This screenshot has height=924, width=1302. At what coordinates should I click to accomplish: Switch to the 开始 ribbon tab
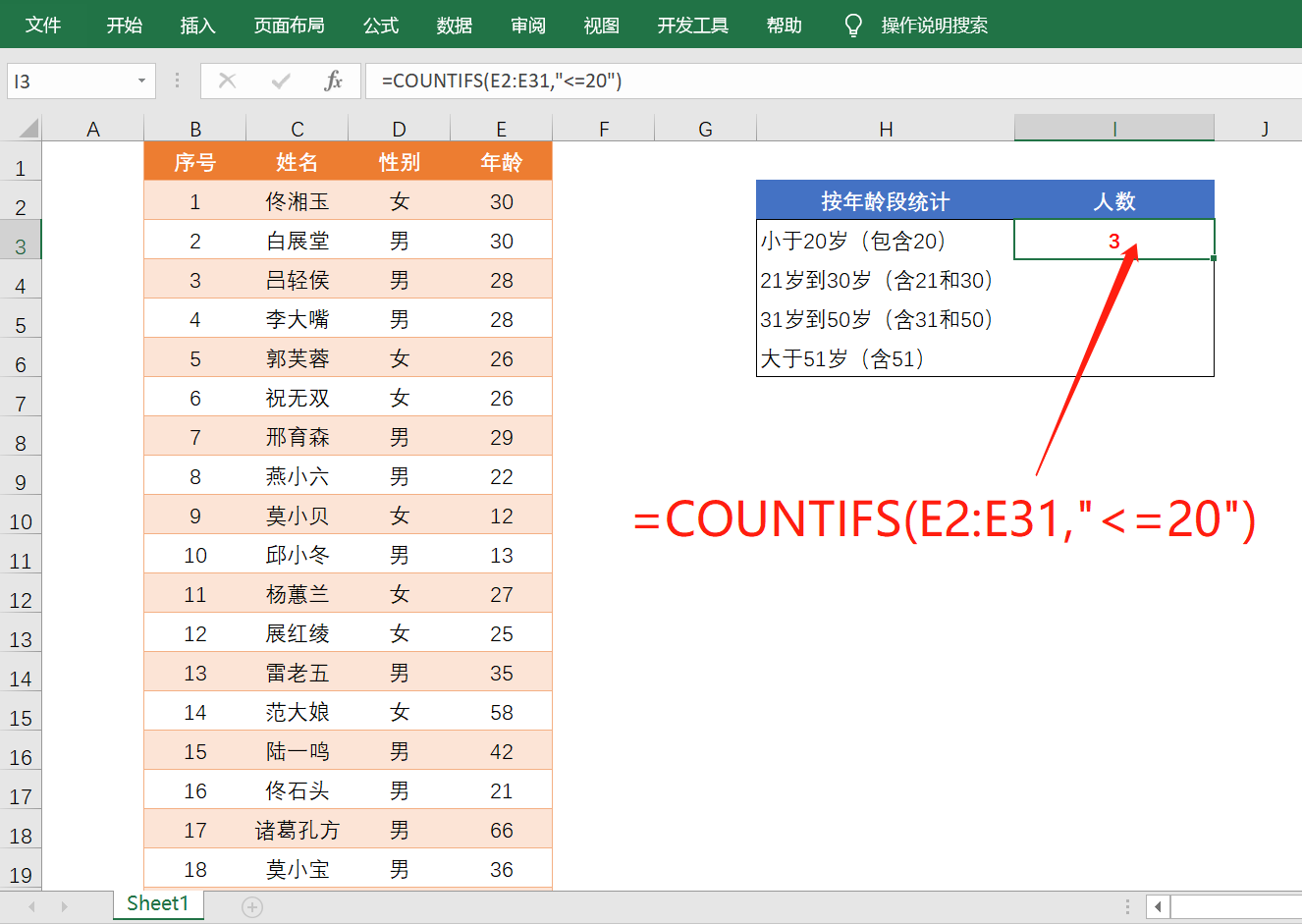click(x=125, y=26)
